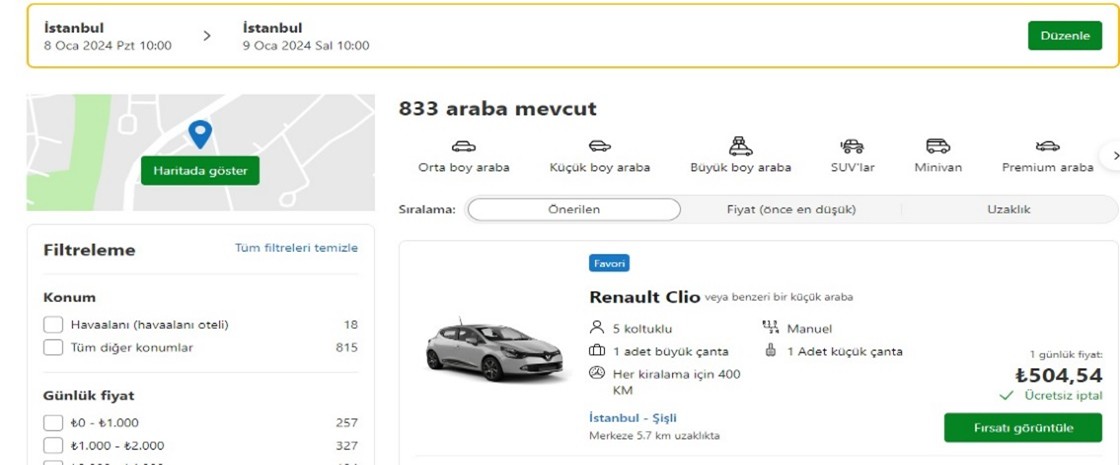Click Merkeze 5.7 km uzaklıkta text

coord(654,436)
